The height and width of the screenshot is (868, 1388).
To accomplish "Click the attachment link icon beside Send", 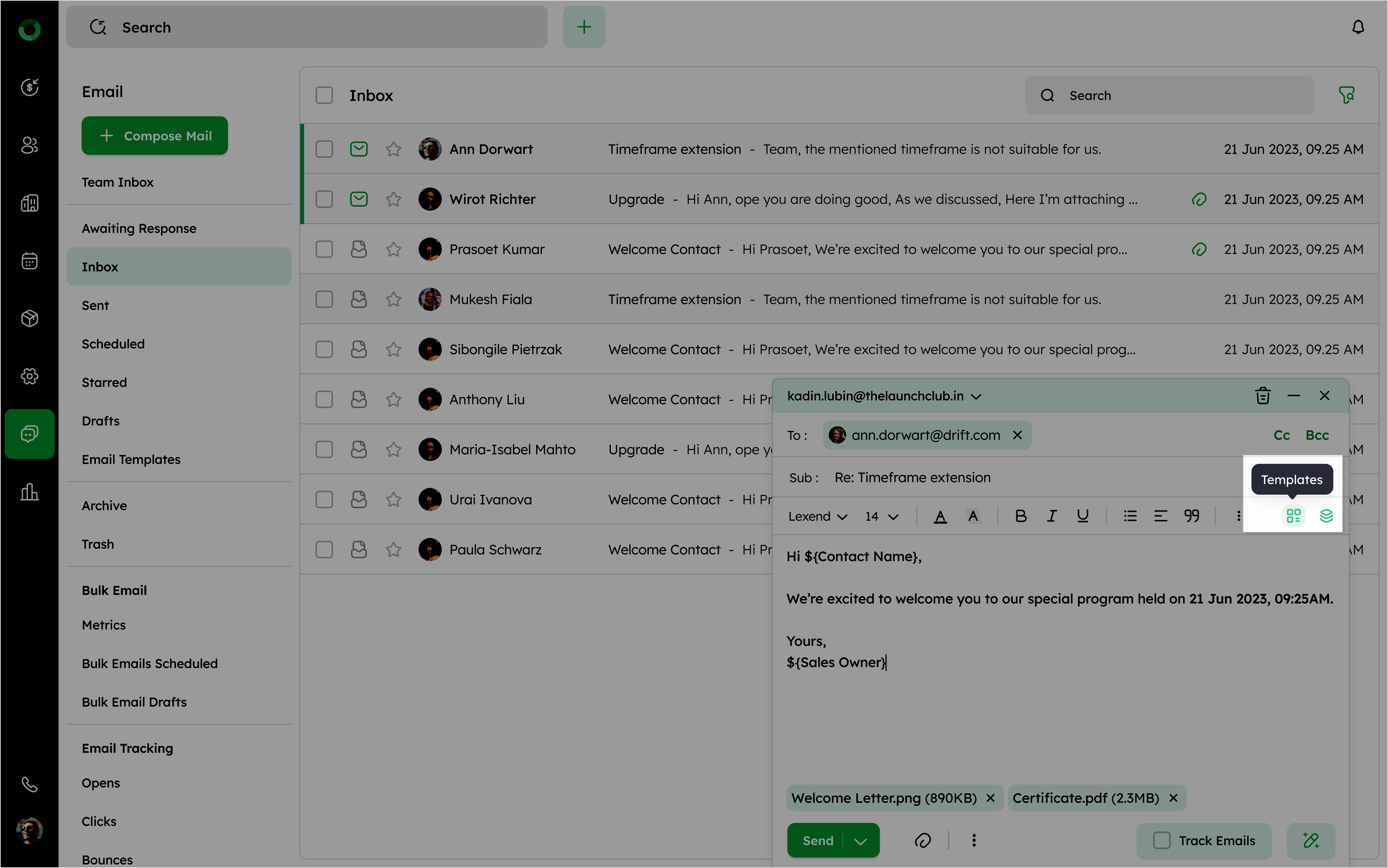I will (x=922, y=840).
